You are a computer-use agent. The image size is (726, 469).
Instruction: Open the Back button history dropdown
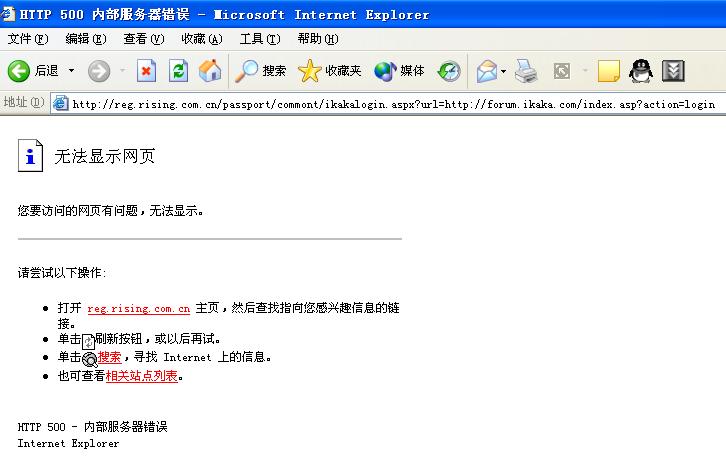pyautogui.click(x=71, y=71)
